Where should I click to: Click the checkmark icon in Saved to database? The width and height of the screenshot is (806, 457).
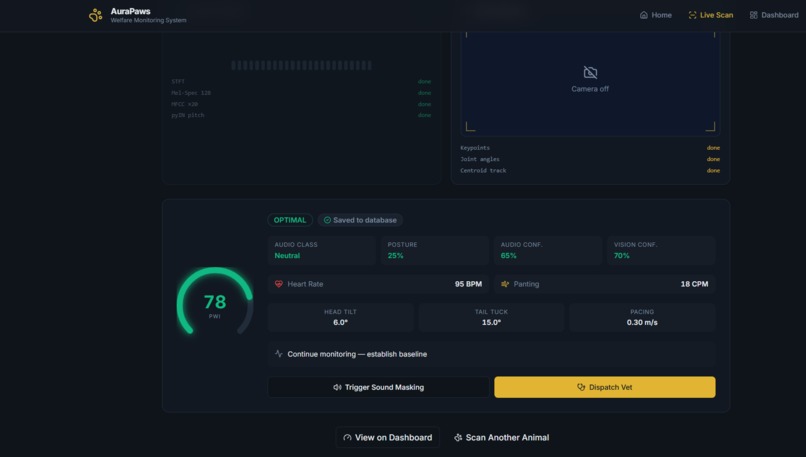[327, 220]
